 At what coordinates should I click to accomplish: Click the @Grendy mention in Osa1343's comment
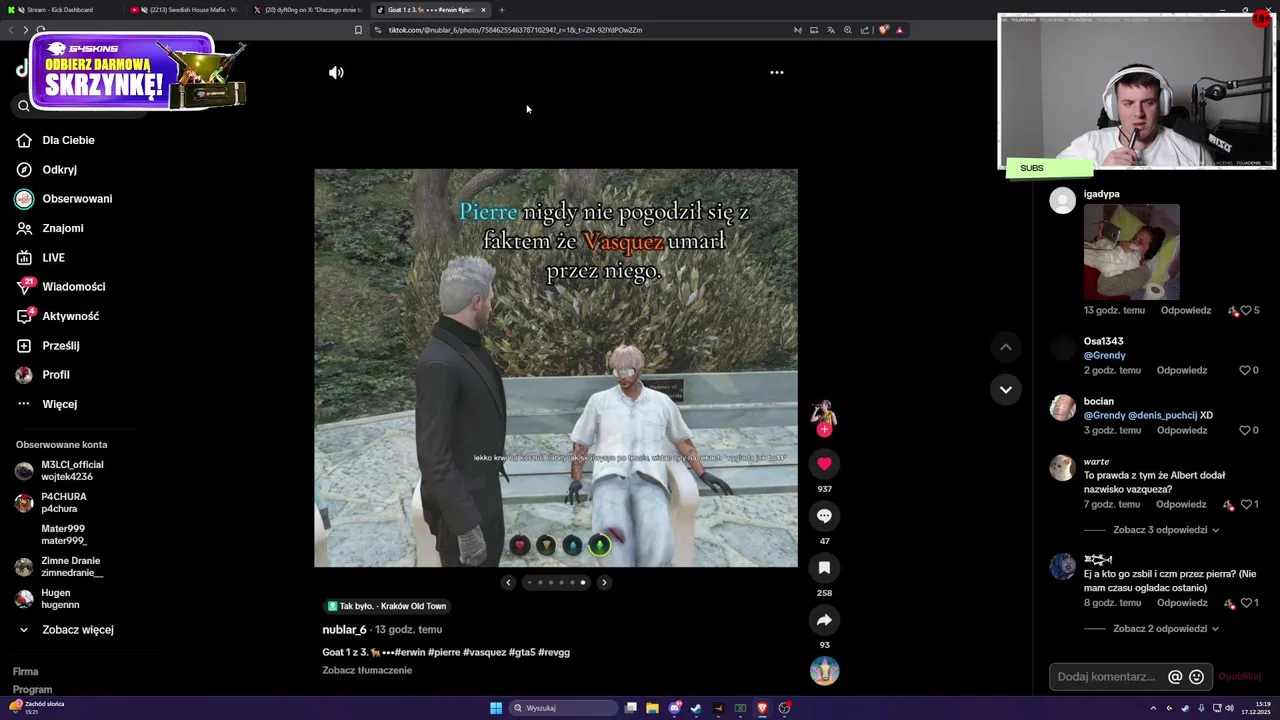[1104, 355]
